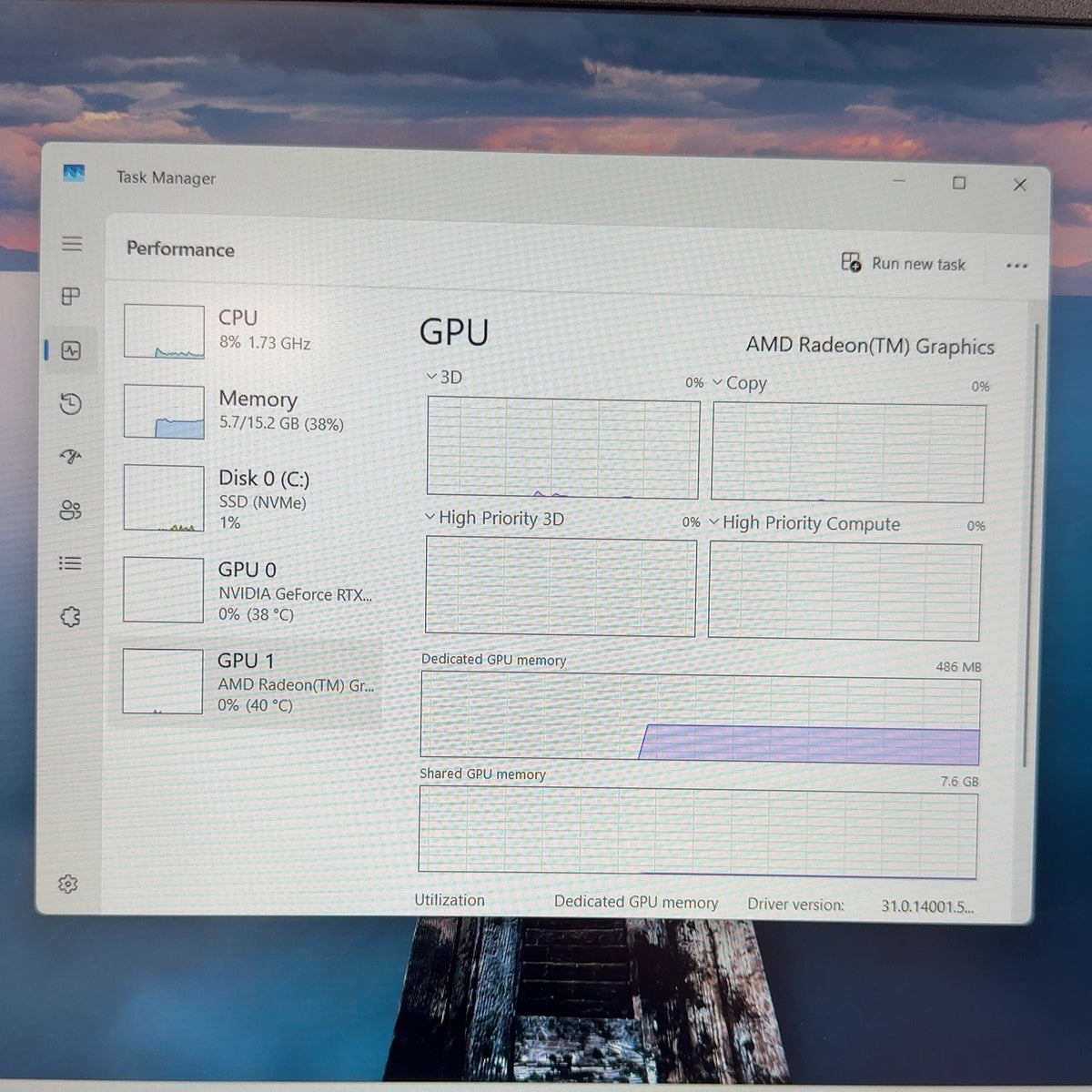This screenshot has width=1092, height=1092.
Task: Select the Performance page icon
Action: [71, 350]
